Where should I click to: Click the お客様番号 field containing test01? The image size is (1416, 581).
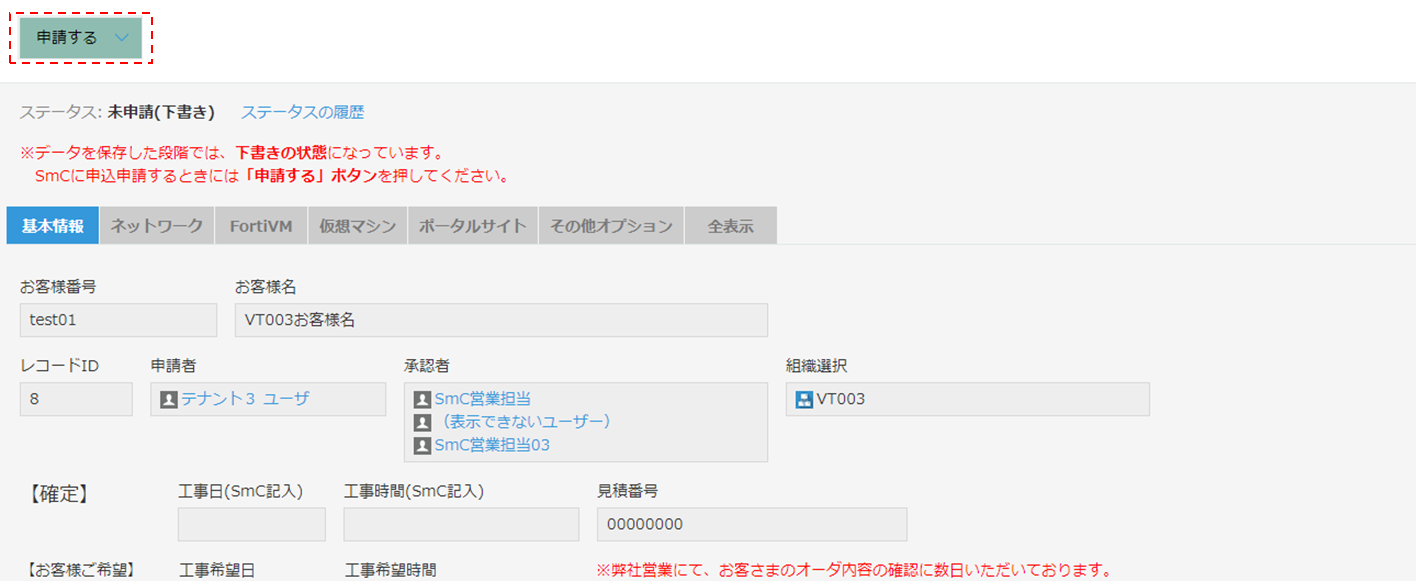coord(118,320)
